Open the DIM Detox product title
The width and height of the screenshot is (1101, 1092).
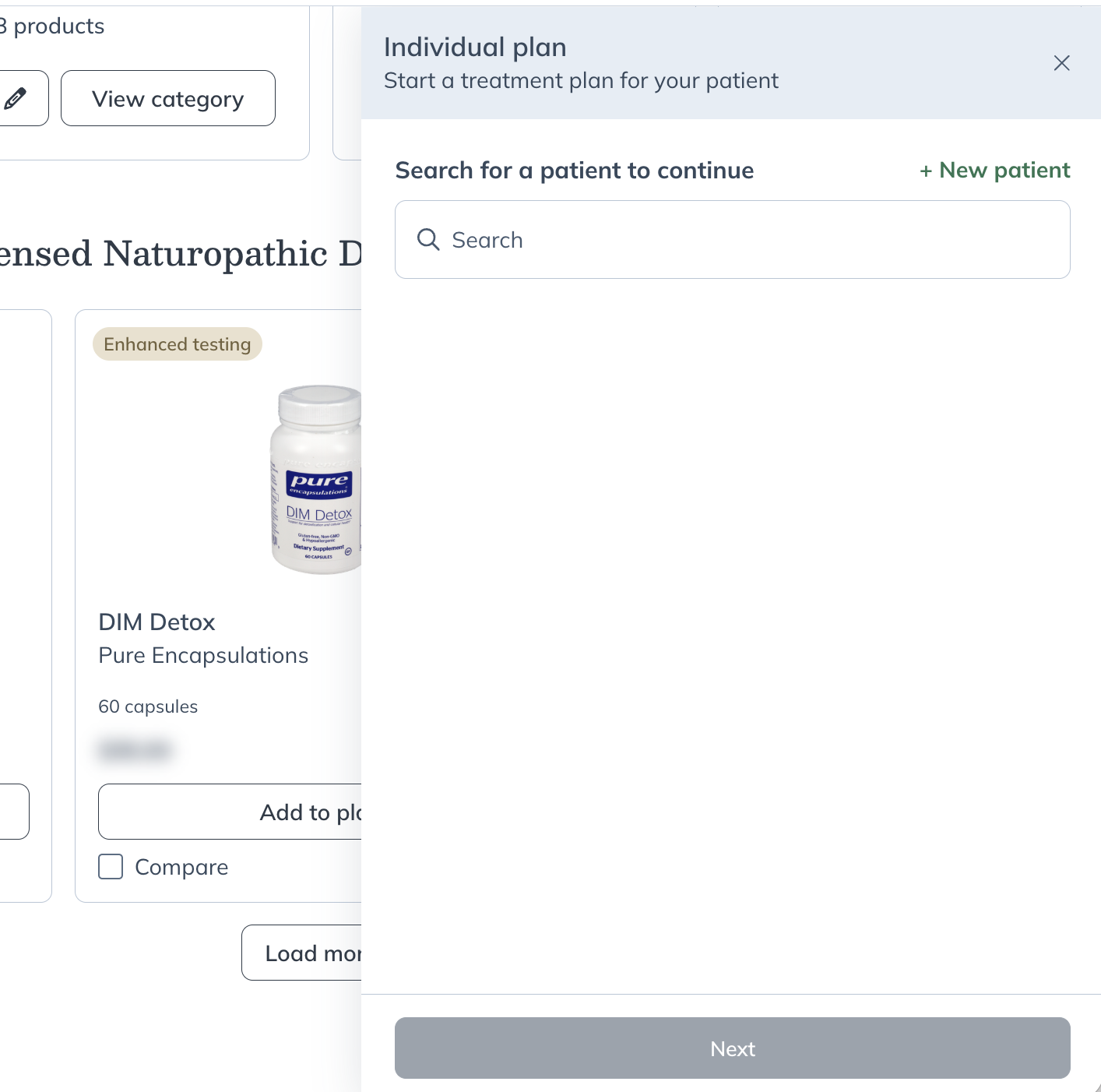[157, 622]
